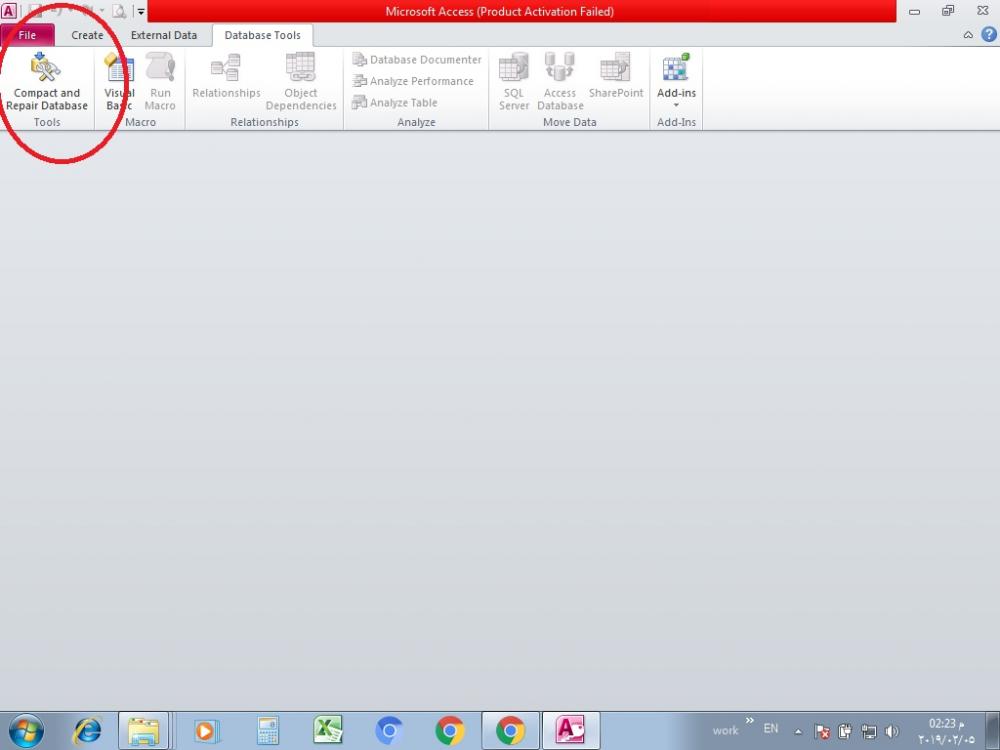This screenshot has width=1000, height=750.
Task: Start the Analyze Table wizard
Action: pos(395,102)
